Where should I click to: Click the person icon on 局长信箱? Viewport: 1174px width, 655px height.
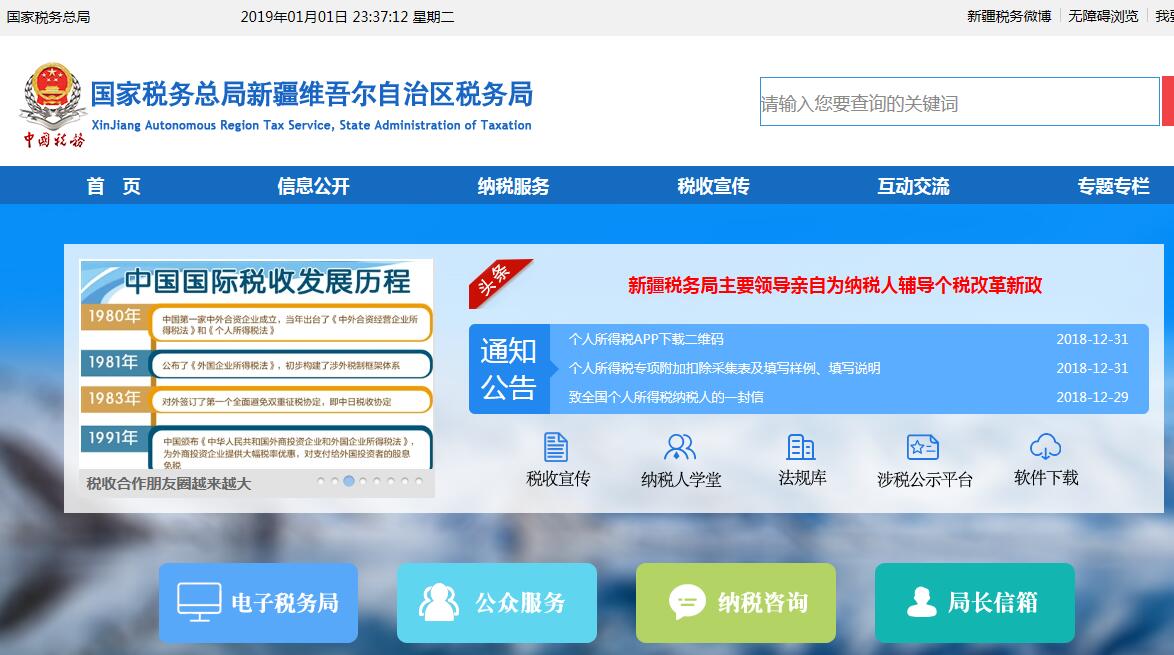(x=922, y=602)
